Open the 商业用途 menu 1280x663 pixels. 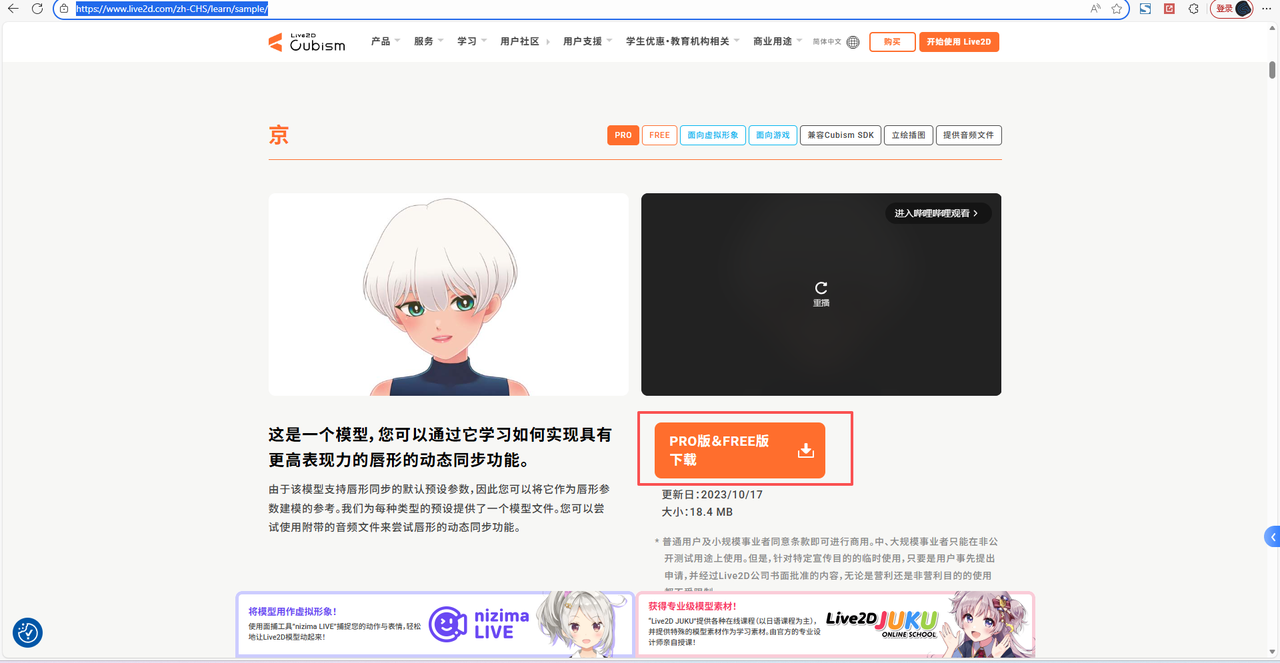777,42
